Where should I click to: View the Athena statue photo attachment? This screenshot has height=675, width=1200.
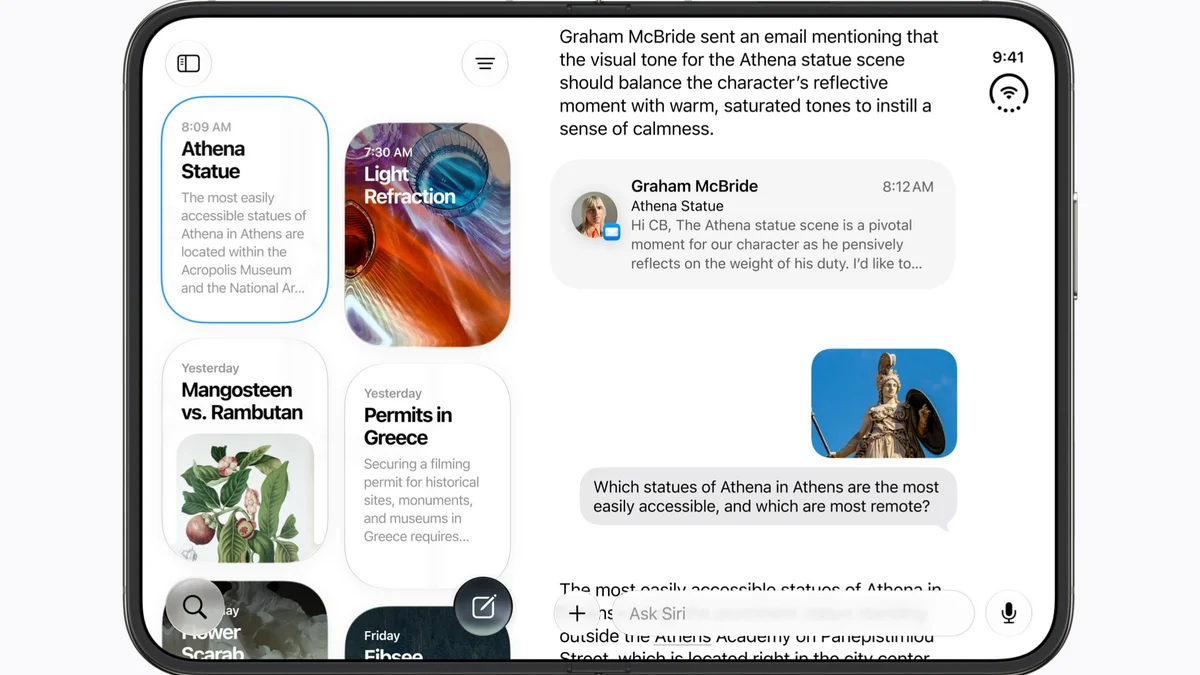(x=884, y=403)
